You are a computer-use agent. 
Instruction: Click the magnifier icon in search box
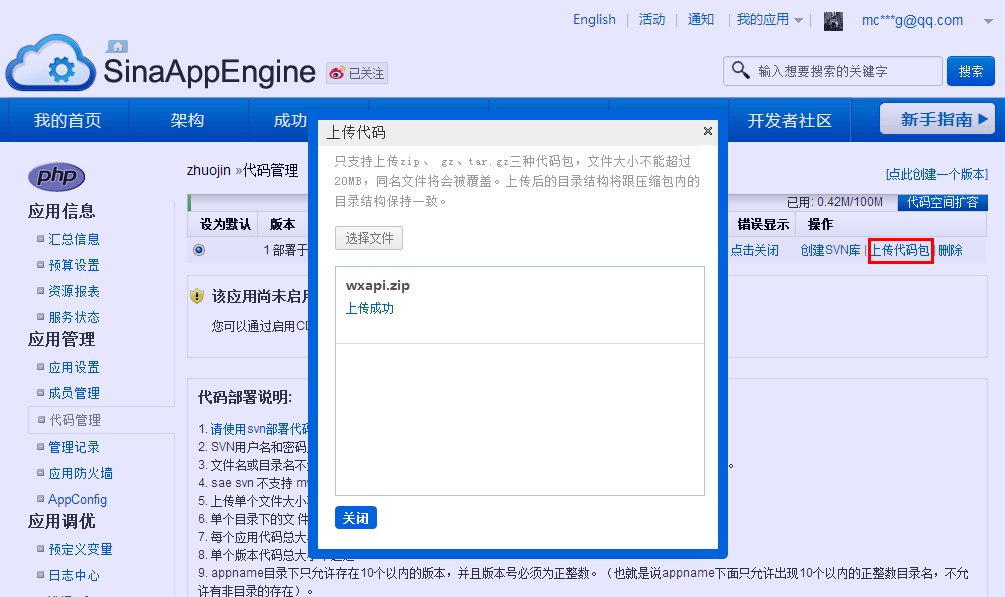pyautogui.click(x=740, y=69)
